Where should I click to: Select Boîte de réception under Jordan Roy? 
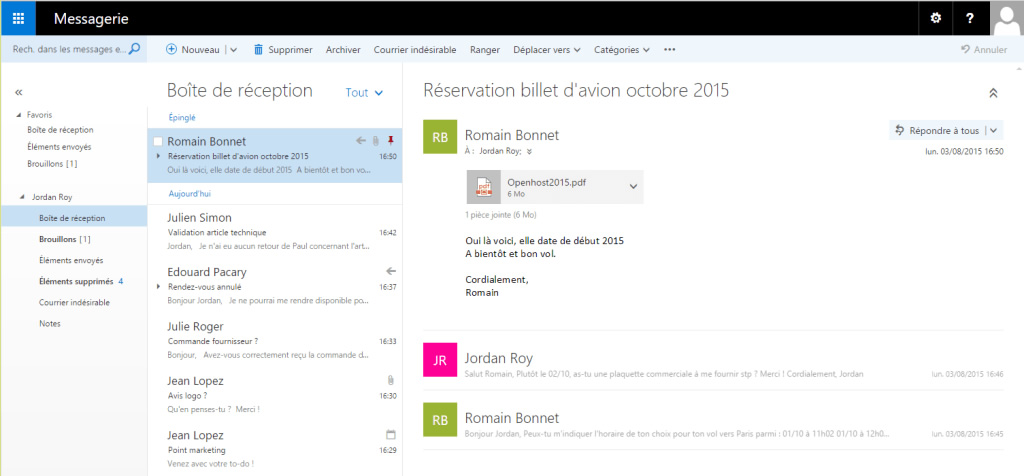coord(74,218)
